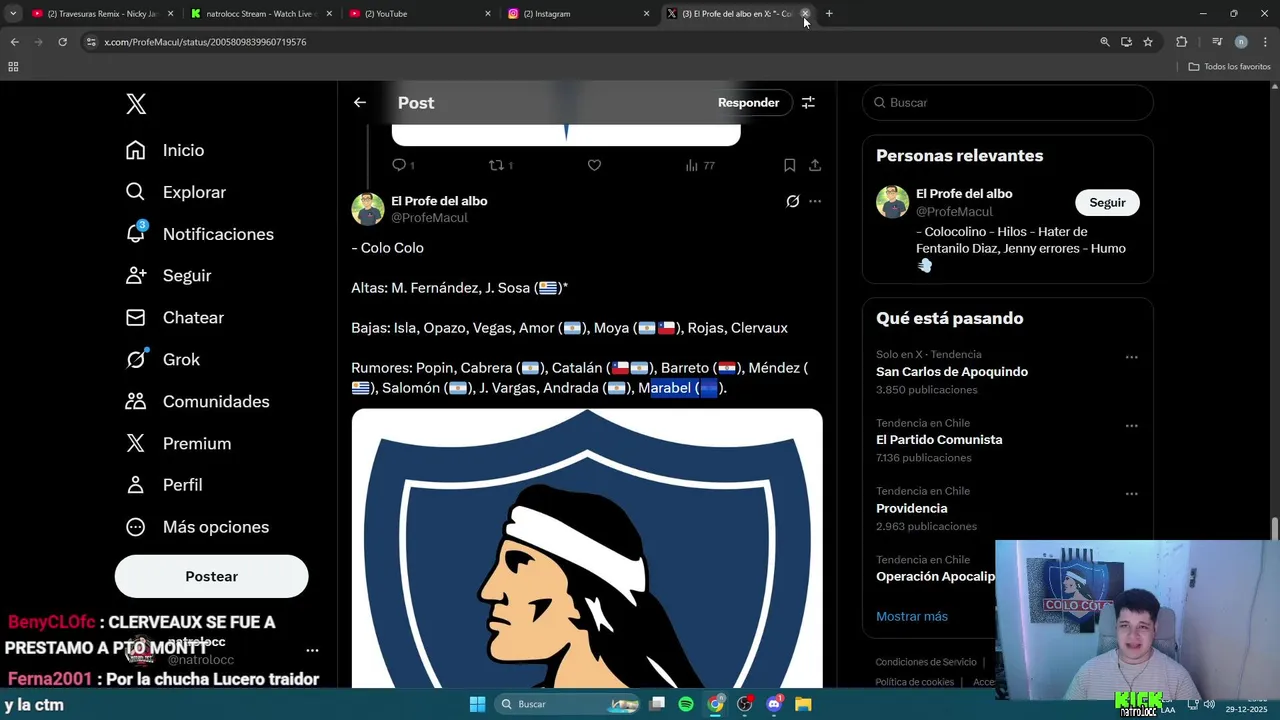Open the post's three-dot more menu
The image size is (1280, 720).
pos(815,201)
